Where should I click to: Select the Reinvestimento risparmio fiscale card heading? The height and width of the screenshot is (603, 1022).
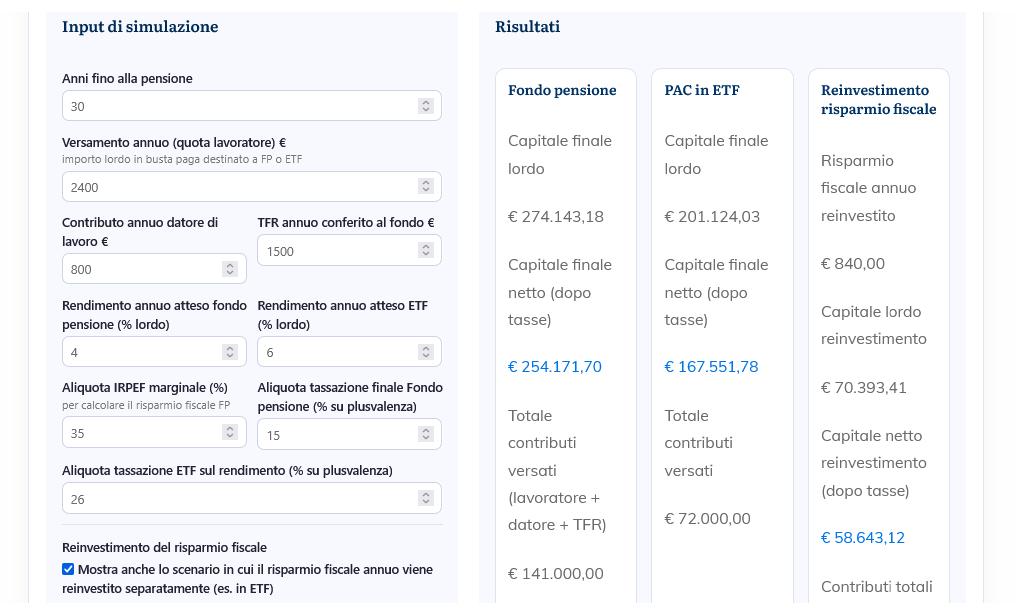(878, 100)
